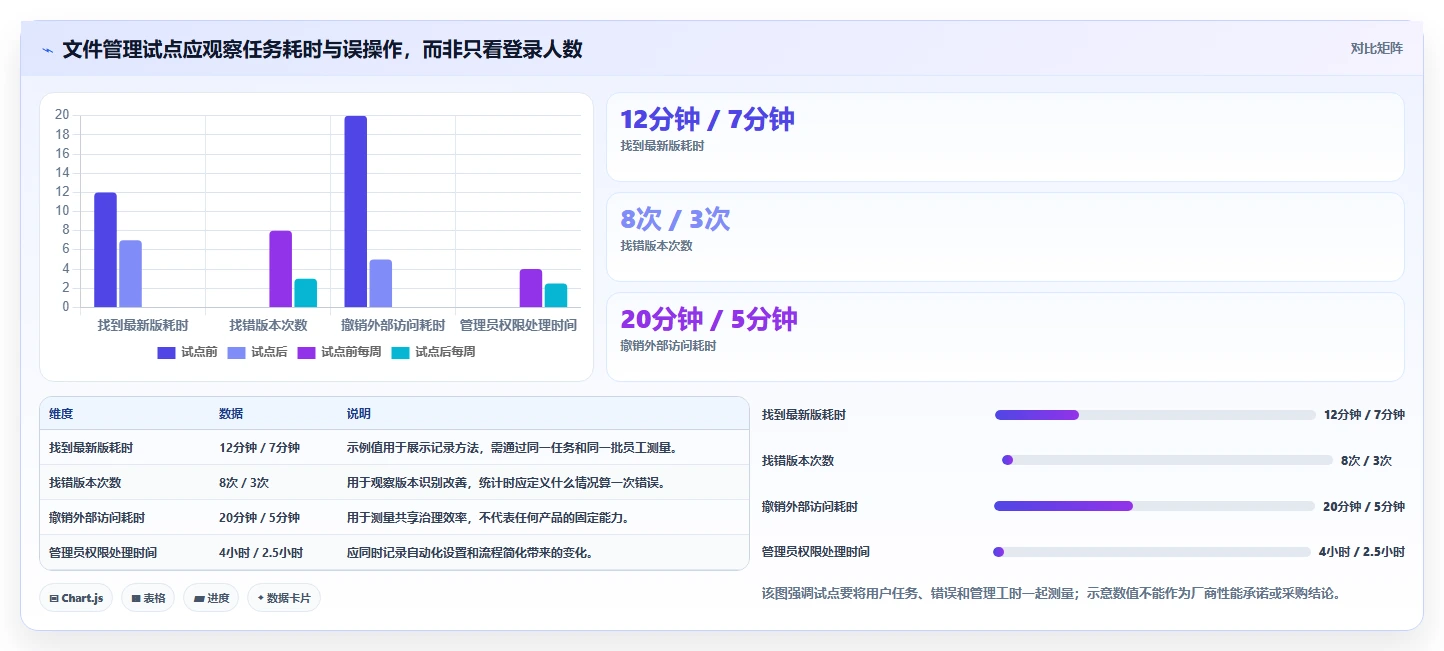The width and height of the screenshot is (1444, 651).
Task: Click the 说明 table column header
Action: (359, 414)
